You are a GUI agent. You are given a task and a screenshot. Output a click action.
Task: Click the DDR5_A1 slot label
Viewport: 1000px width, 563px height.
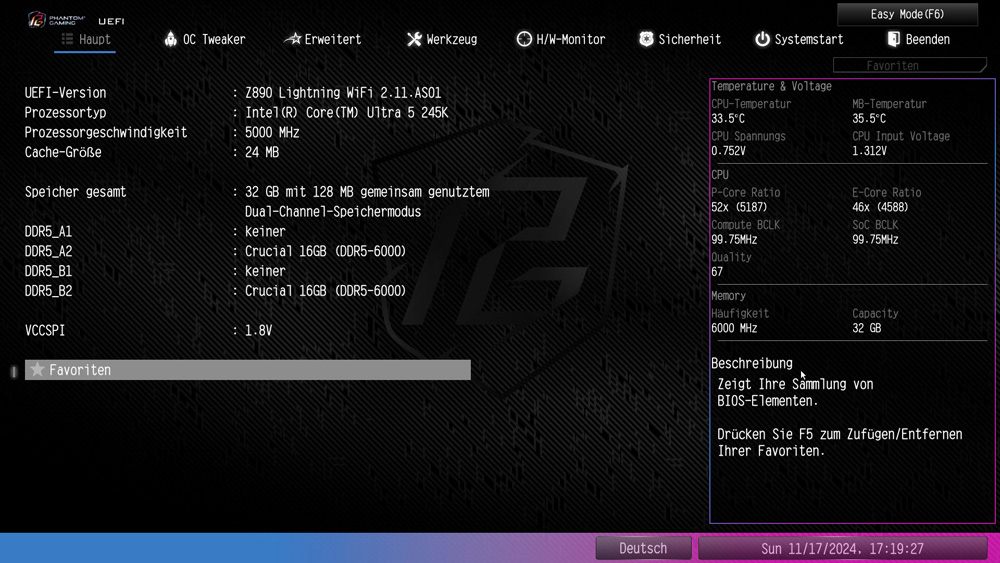[48, 231]
